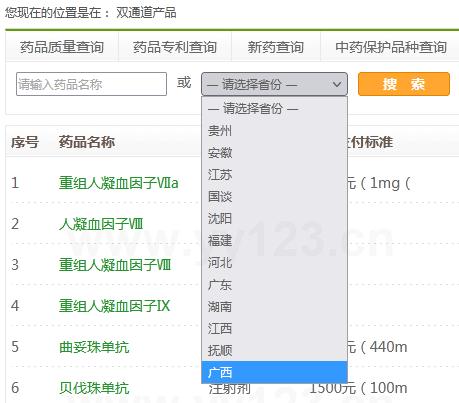Select 湖南 from the list

pos(274,307)
